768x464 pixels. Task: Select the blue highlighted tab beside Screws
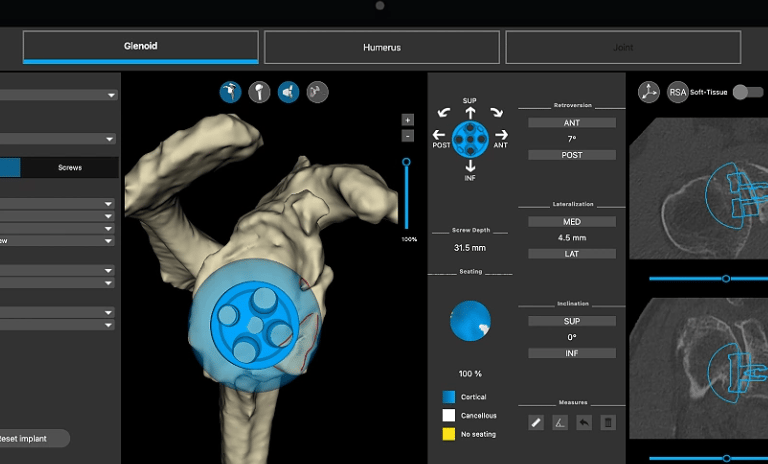click(x=10, y=168)
